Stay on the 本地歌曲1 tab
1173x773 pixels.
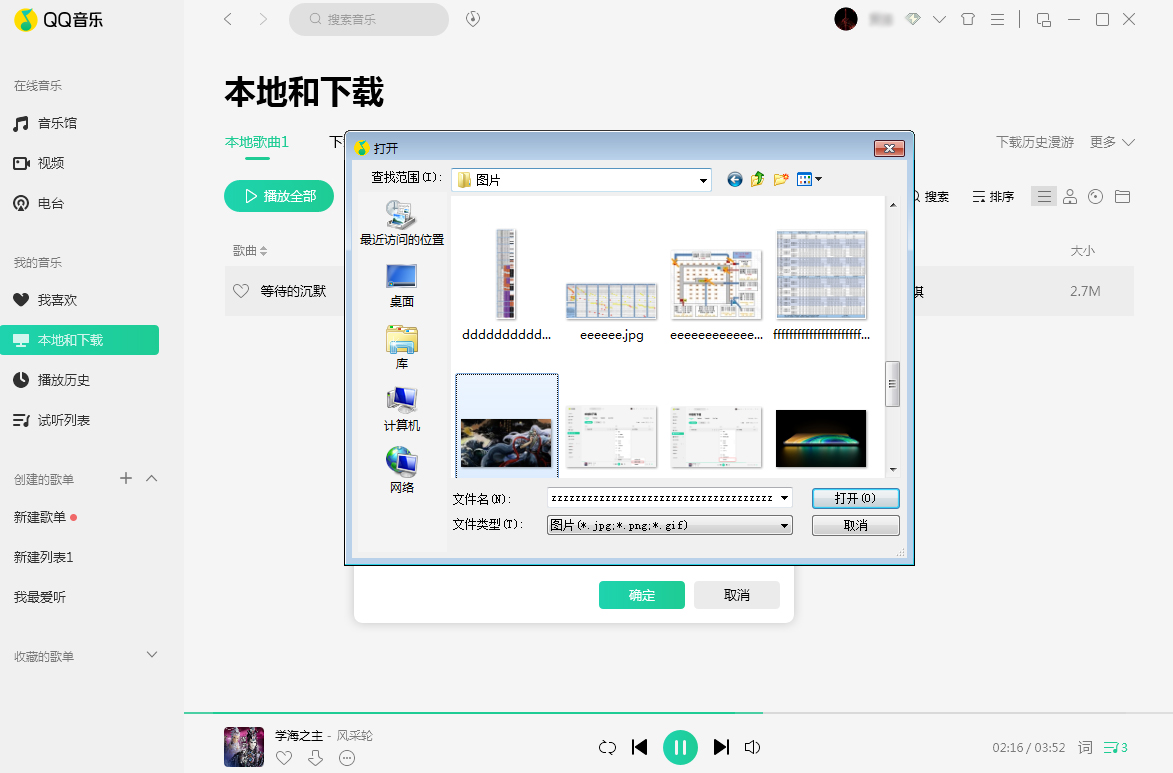(x=256, y=143)
